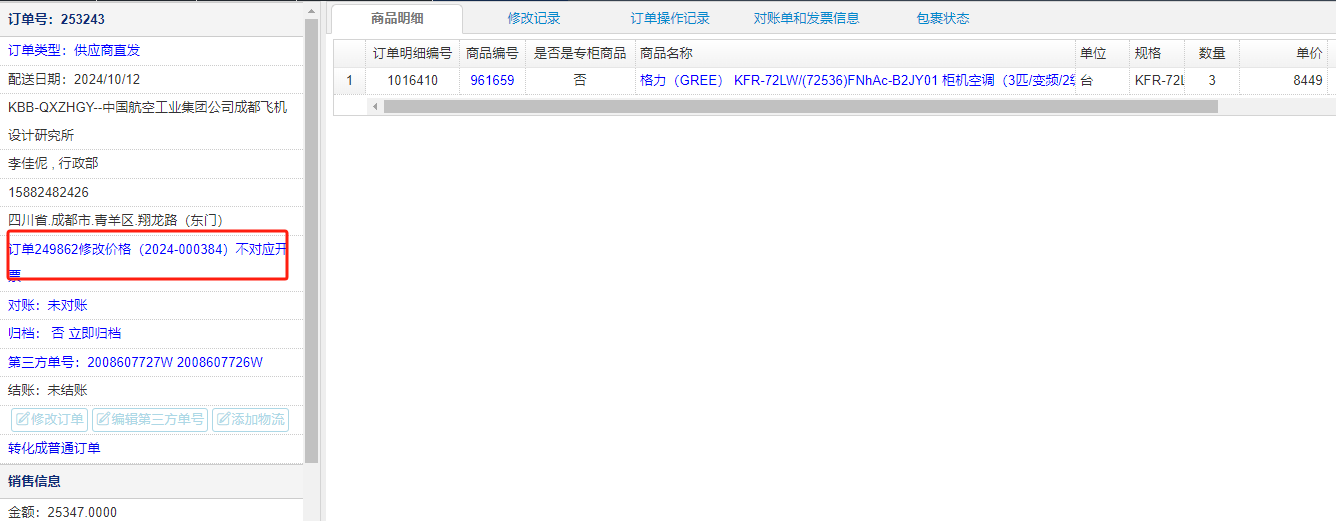The image size is (1336, 521).
Task: Open product number 961659 link
Action: tap(492, 80)
